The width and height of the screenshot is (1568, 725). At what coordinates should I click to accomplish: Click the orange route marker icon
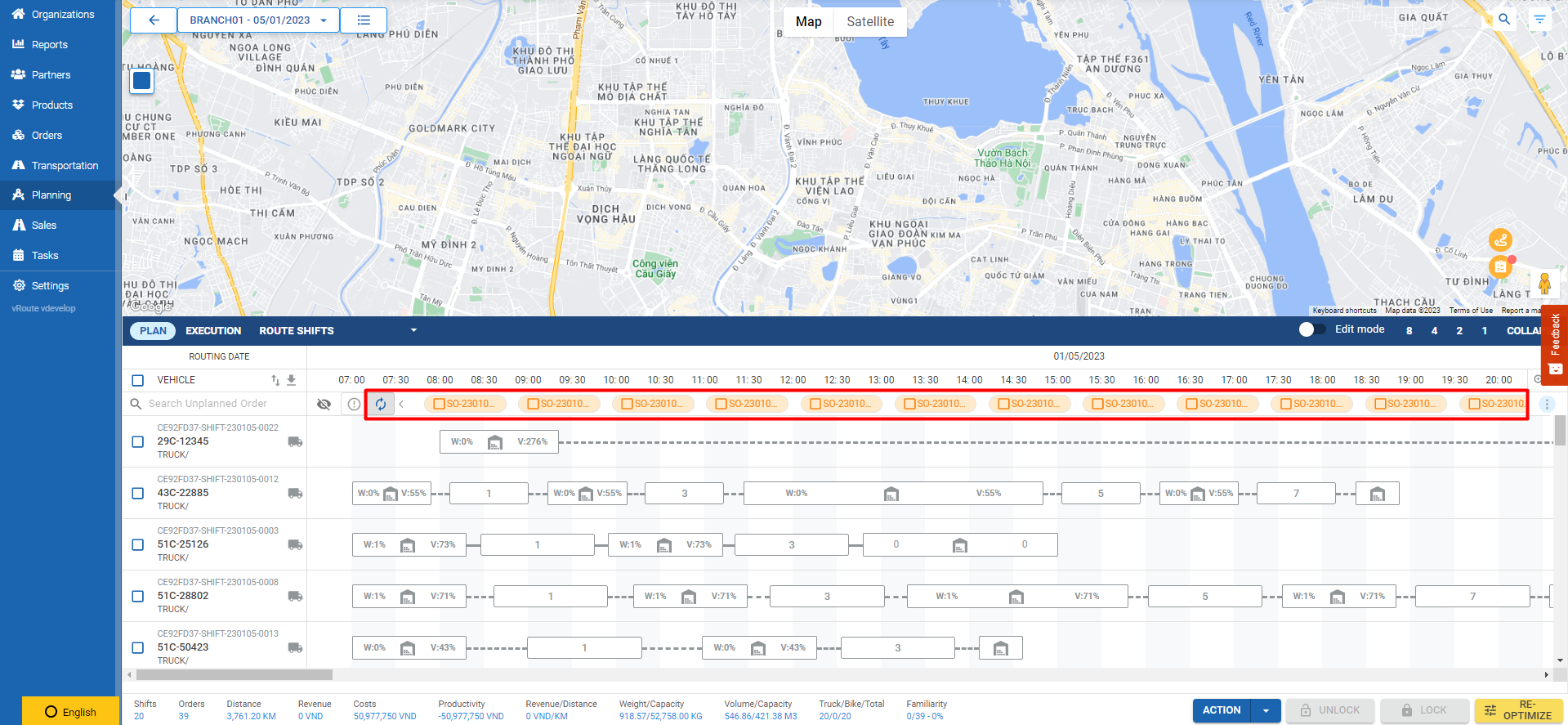click(1500, 239)
